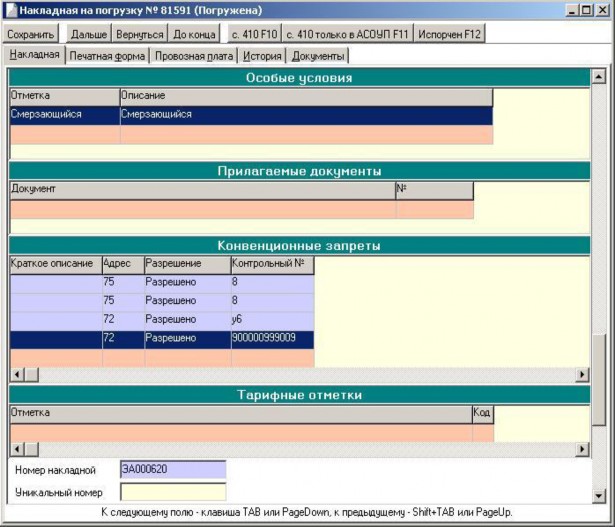Click empty Документ input row
Image resolution: width=615 pixels, height=527 pixels.
click(203, 209)
